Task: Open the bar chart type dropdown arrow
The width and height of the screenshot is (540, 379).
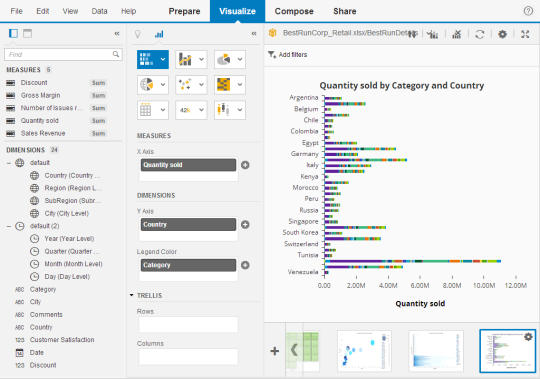Action: pyautogui.click(x=163, y=59)
